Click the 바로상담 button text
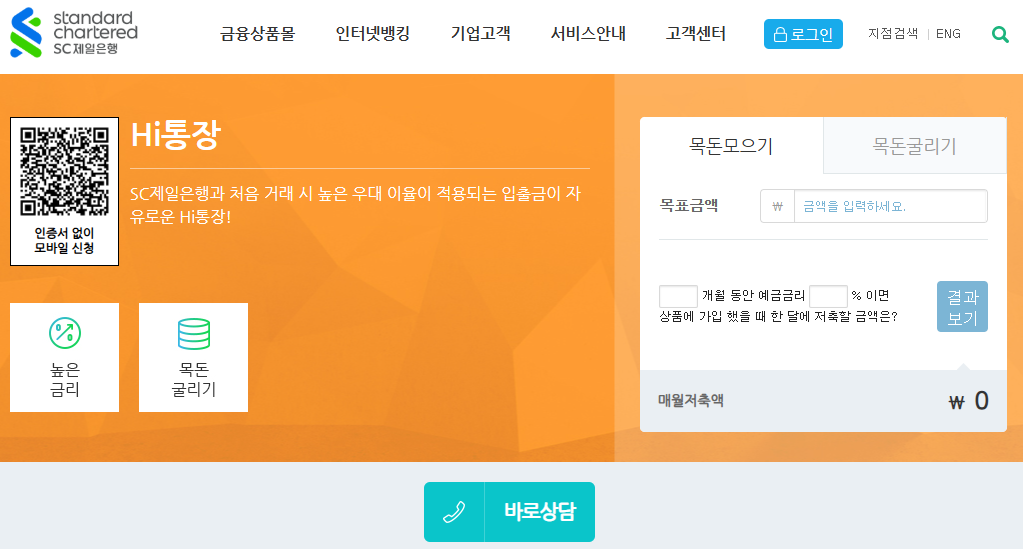 click(540, 512)
